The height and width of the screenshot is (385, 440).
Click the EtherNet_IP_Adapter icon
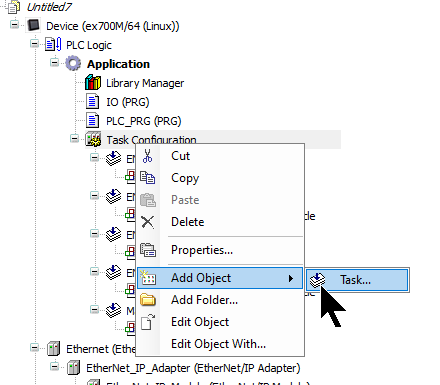pyautogui.click(x=73, y=367)
